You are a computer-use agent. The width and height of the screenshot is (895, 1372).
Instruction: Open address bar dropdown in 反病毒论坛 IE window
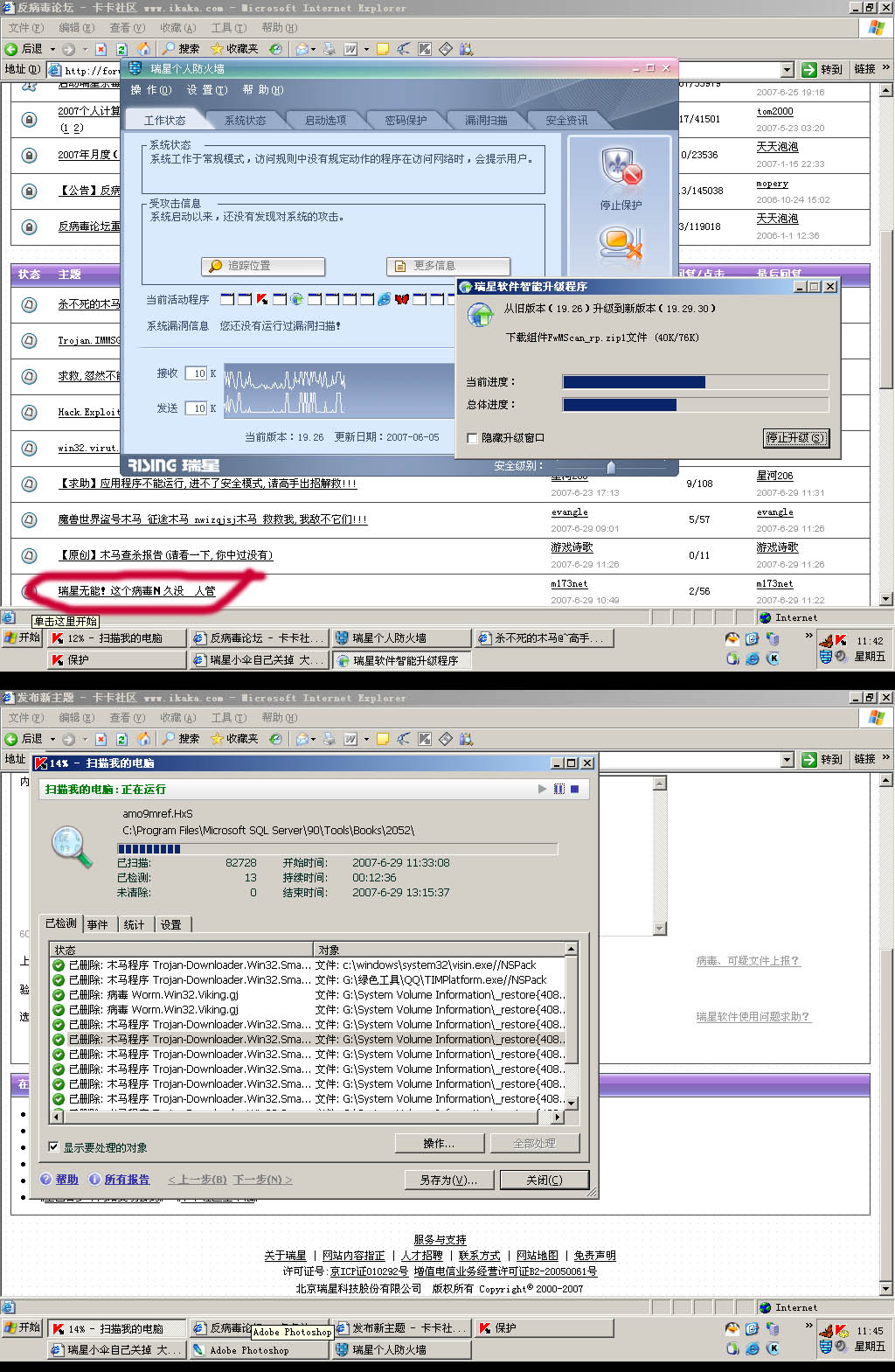tap(787, 69)
